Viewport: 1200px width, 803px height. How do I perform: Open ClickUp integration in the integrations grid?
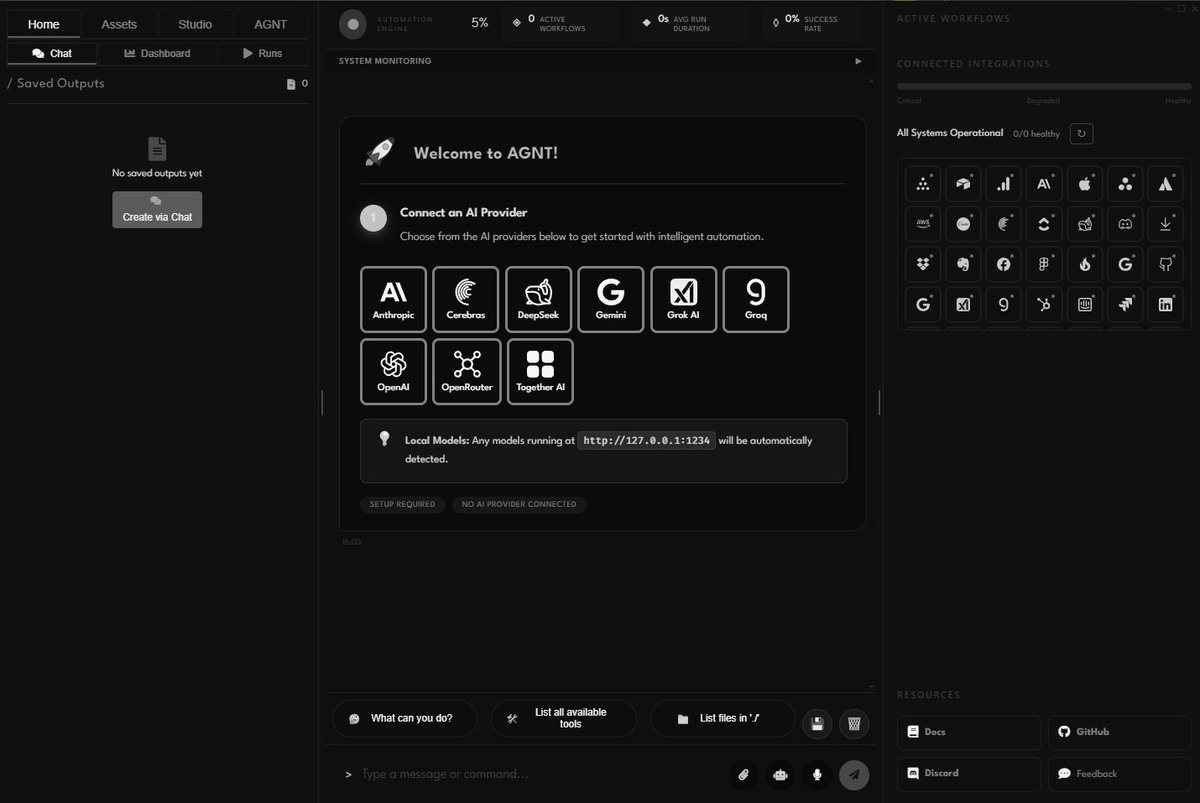pos(1043,224)
